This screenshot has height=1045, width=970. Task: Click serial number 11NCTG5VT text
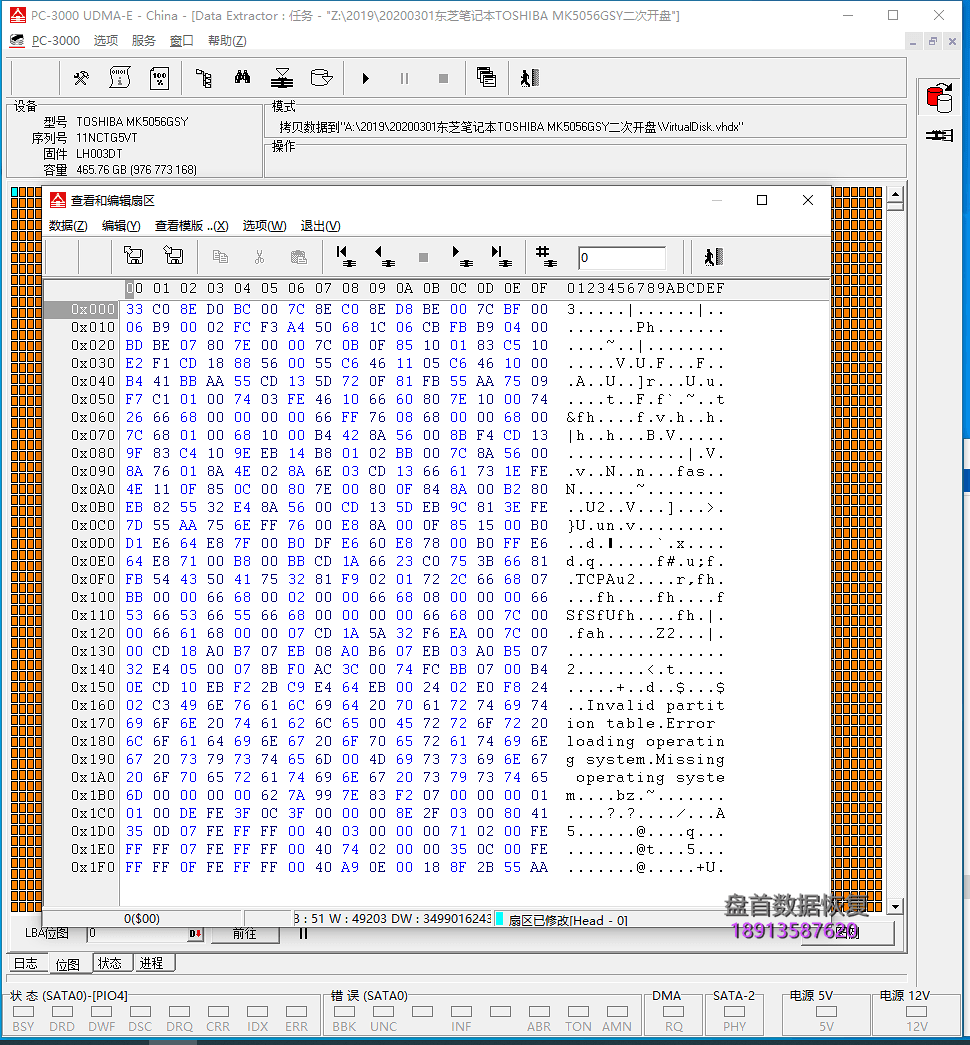tap(107, 138)
